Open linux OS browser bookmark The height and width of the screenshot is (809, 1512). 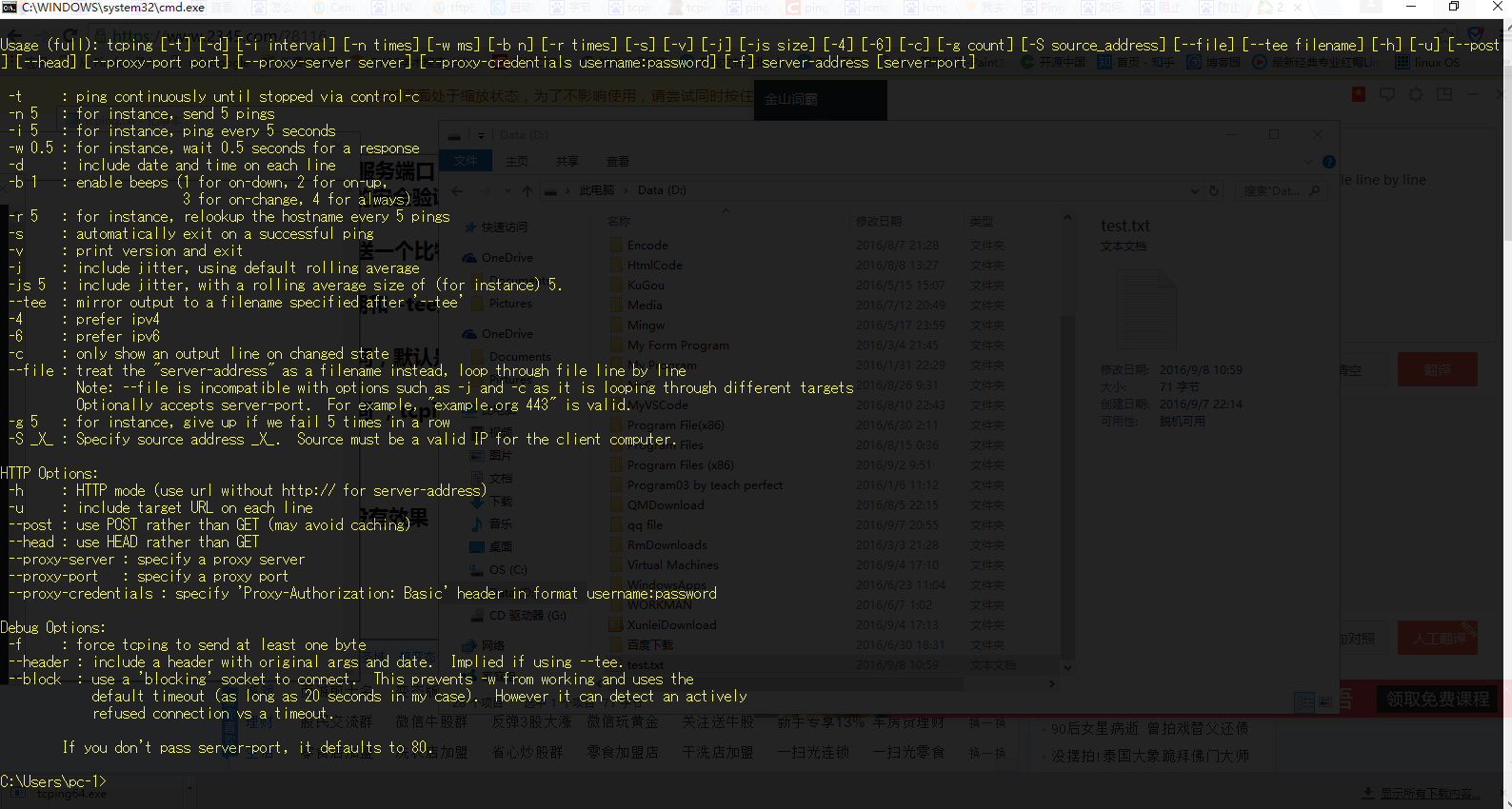click(x=1427, y=62)
